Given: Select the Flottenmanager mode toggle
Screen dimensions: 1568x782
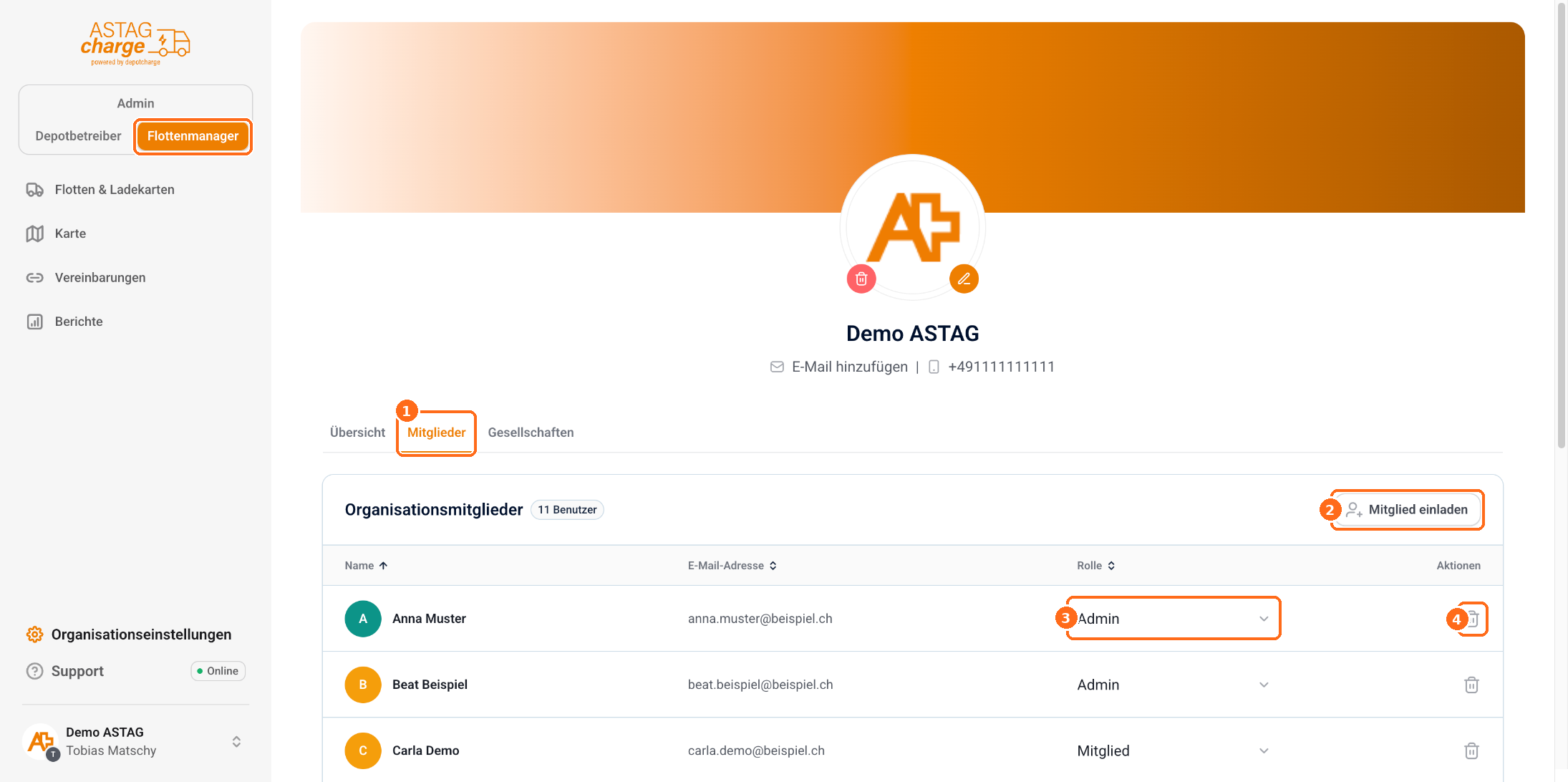Looking at the screenshot, I should [x=193, y=136].
